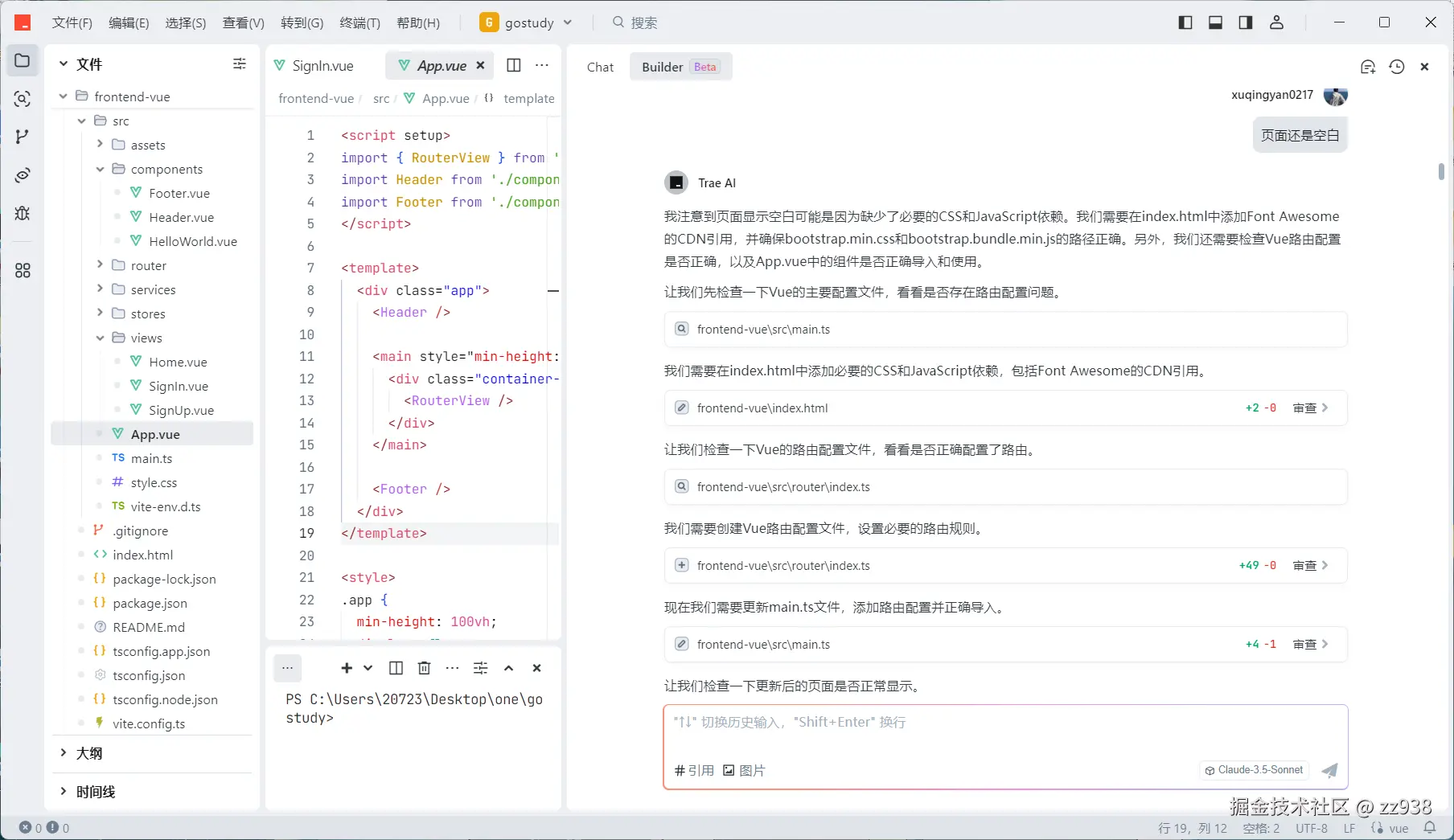The width and height of the screenshot is (1454, 840).
Task: Open the terminal panel views overflow button
Action: tap(287, 668)
